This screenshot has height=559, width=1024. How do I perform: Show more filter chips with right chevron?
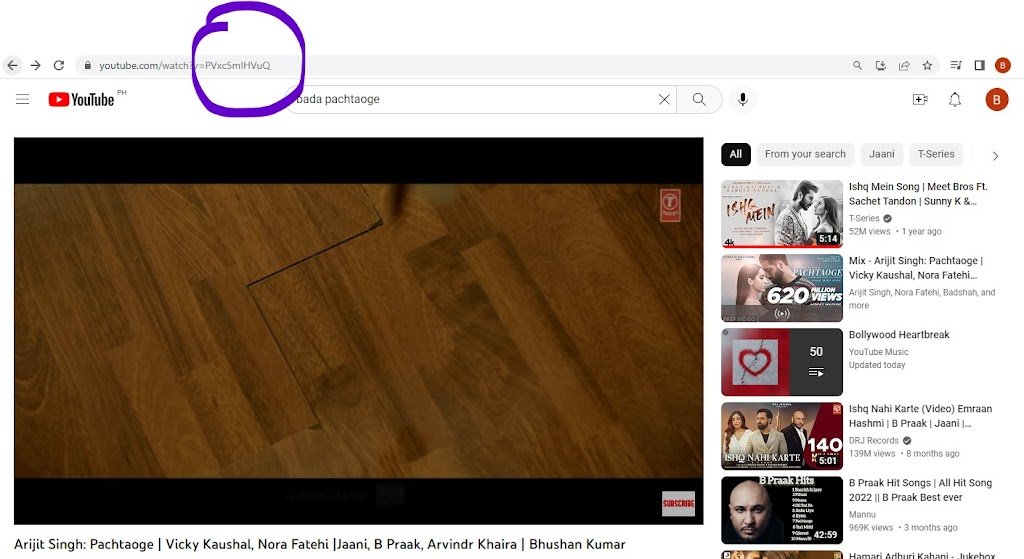pos(995,156)
